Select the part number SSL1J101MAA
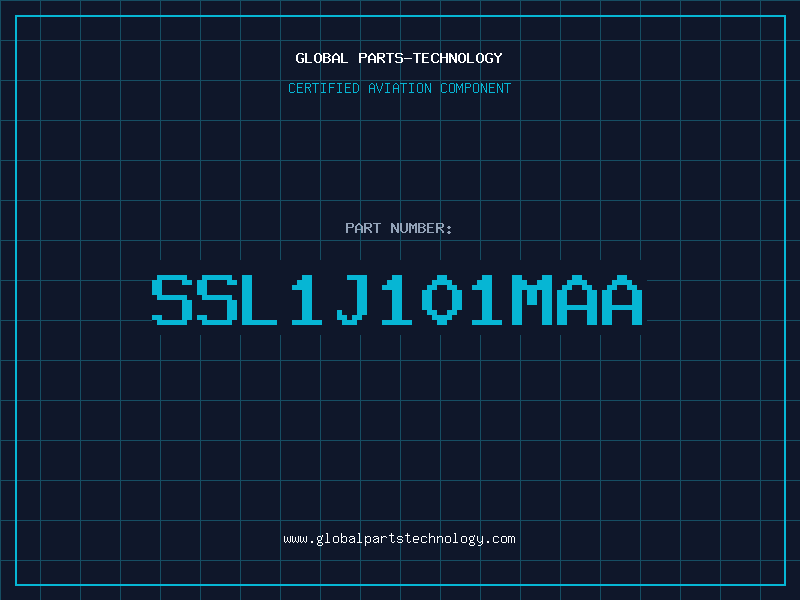 click(x=397, y=300)
